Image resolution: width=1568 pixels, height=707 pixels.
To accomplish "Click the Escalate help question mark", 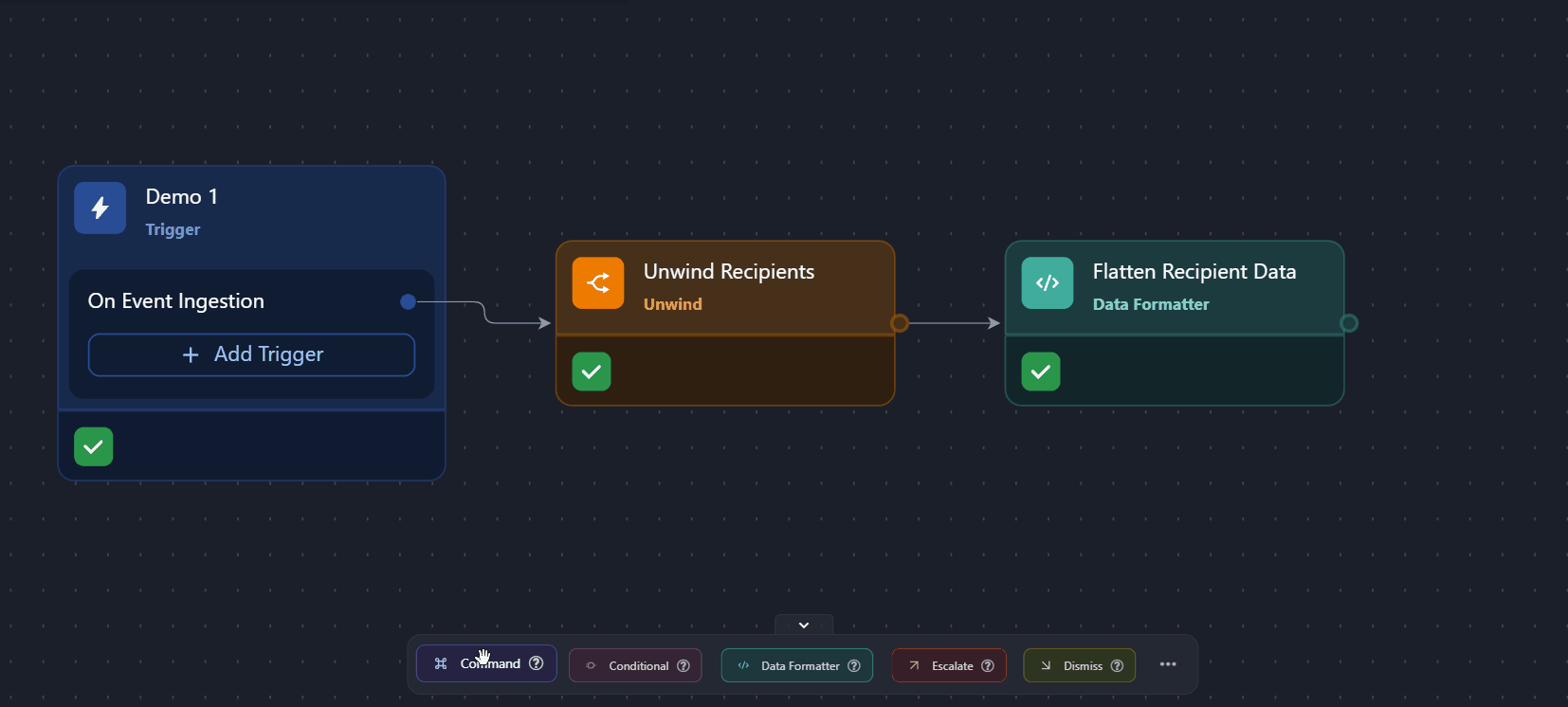I will [x=988, y=666].
